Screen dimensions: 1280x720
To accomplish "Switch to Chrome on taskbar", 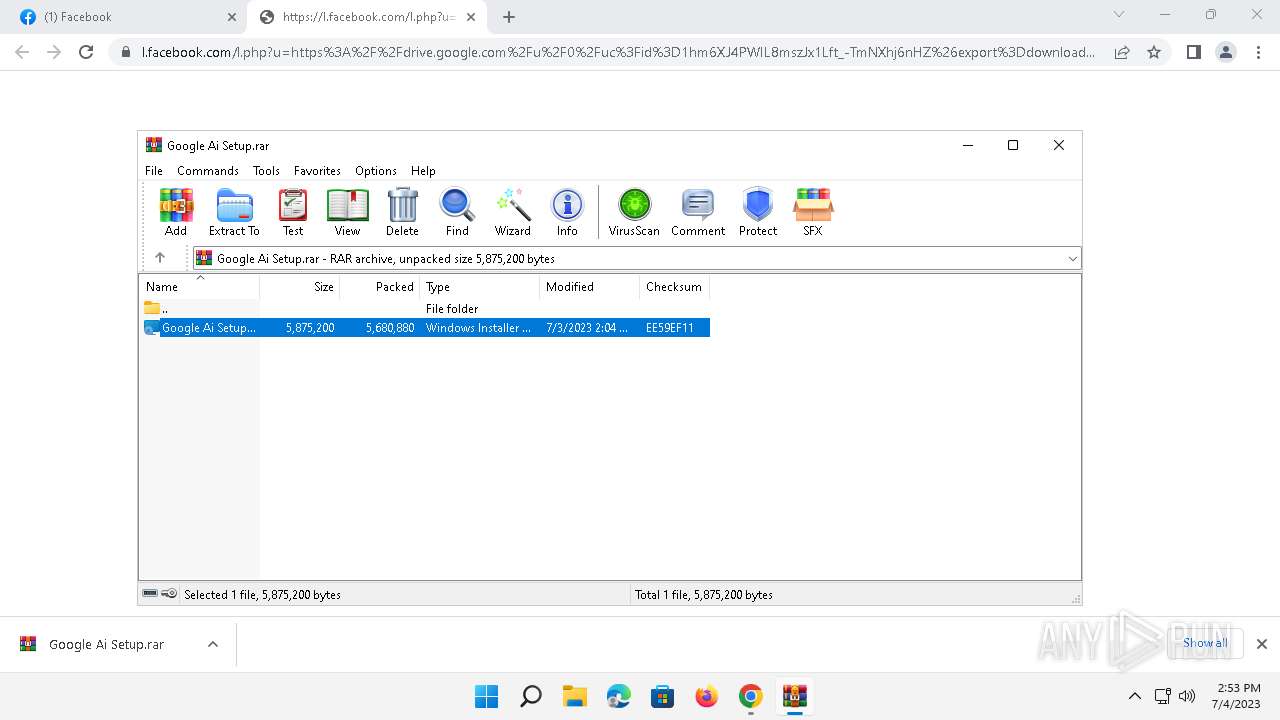I will [x=751, y=697].
